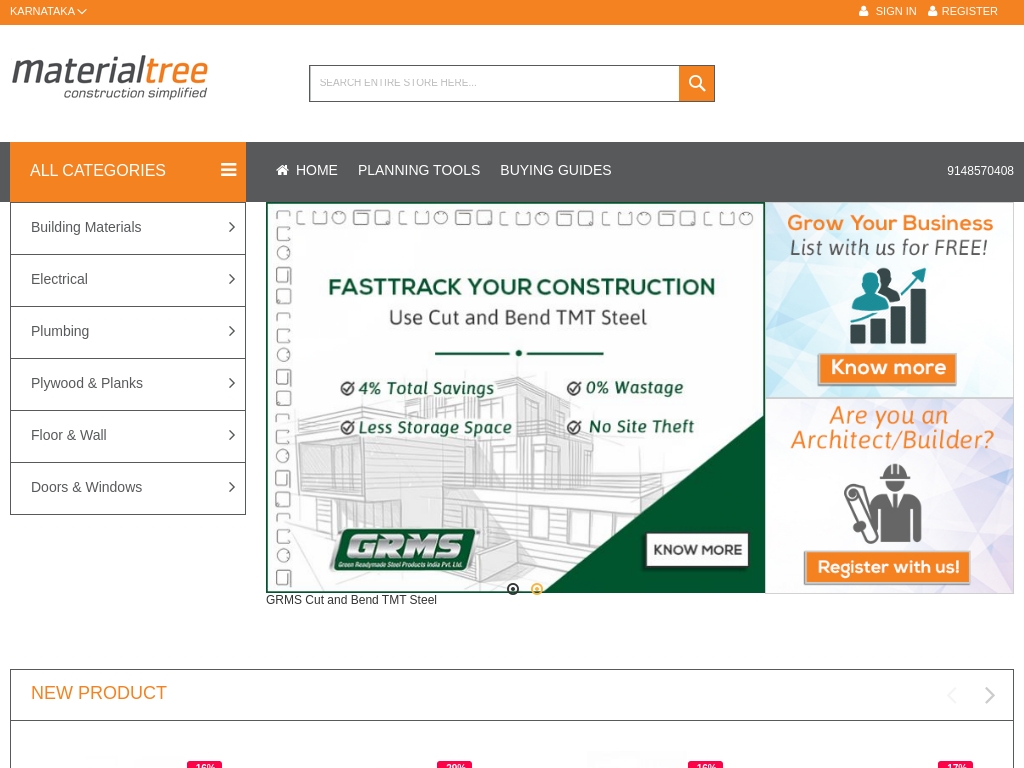Viewport: 1024px width, 768px height.
Task: Click the SIGN IN person icon
Action: click(x=864, y=11)
